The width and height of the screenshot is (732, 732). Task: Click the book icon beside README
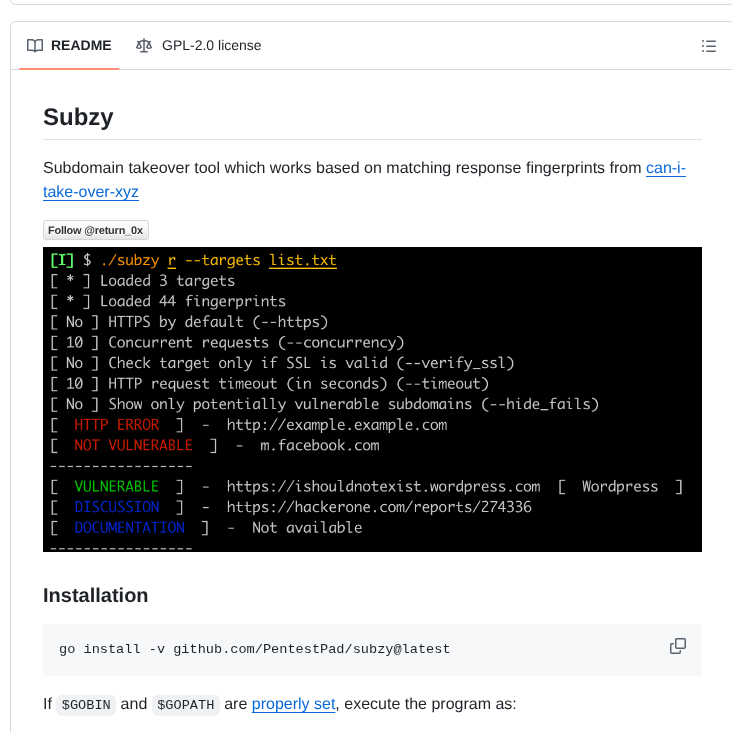coord(35,45)
